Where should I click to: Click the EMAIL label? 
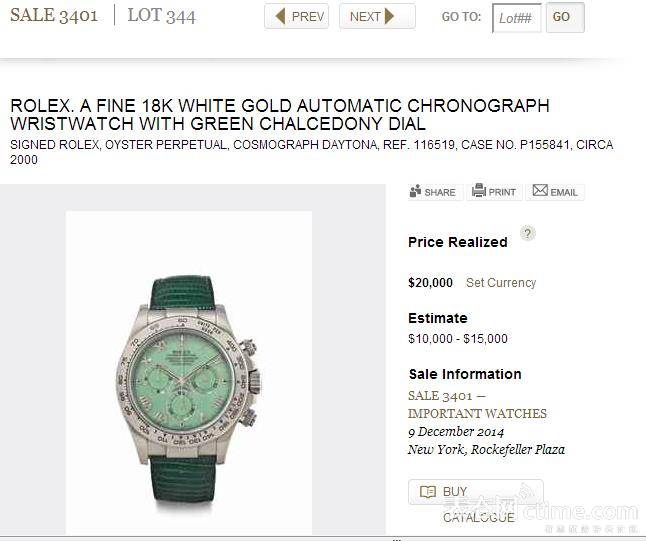[x=564, y=192]
